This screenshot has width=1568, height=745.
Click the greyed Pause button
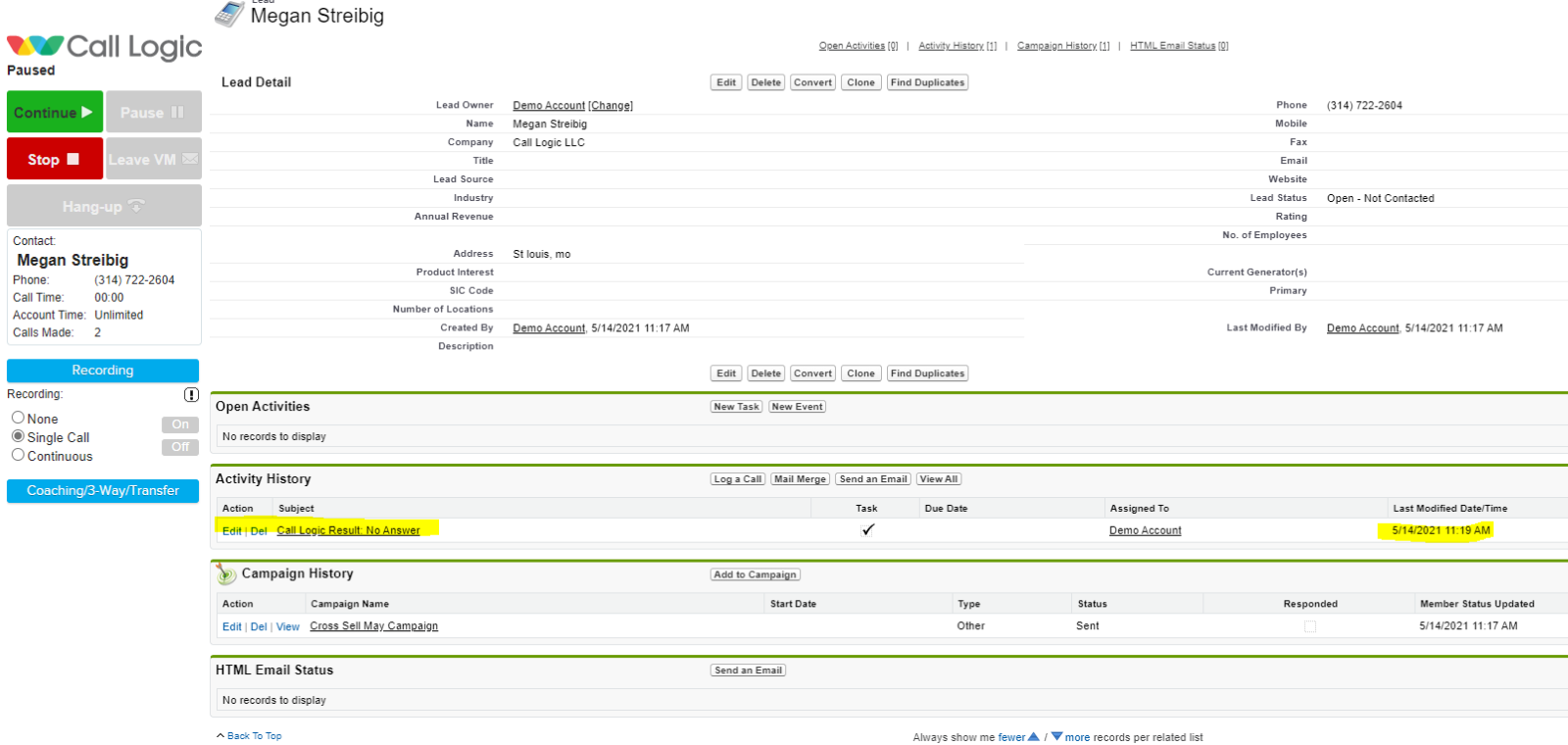[x=153, y=112]
